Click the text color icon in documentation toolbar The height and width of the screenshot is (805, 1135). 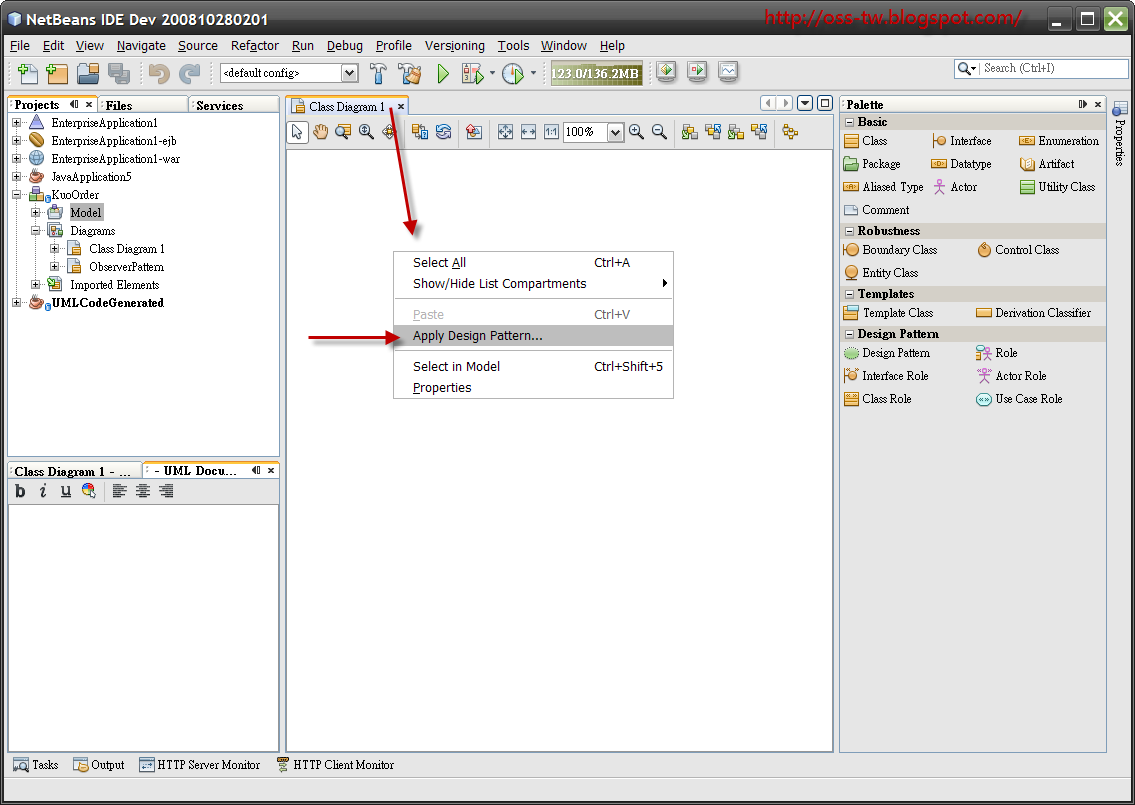coord(88,491)
